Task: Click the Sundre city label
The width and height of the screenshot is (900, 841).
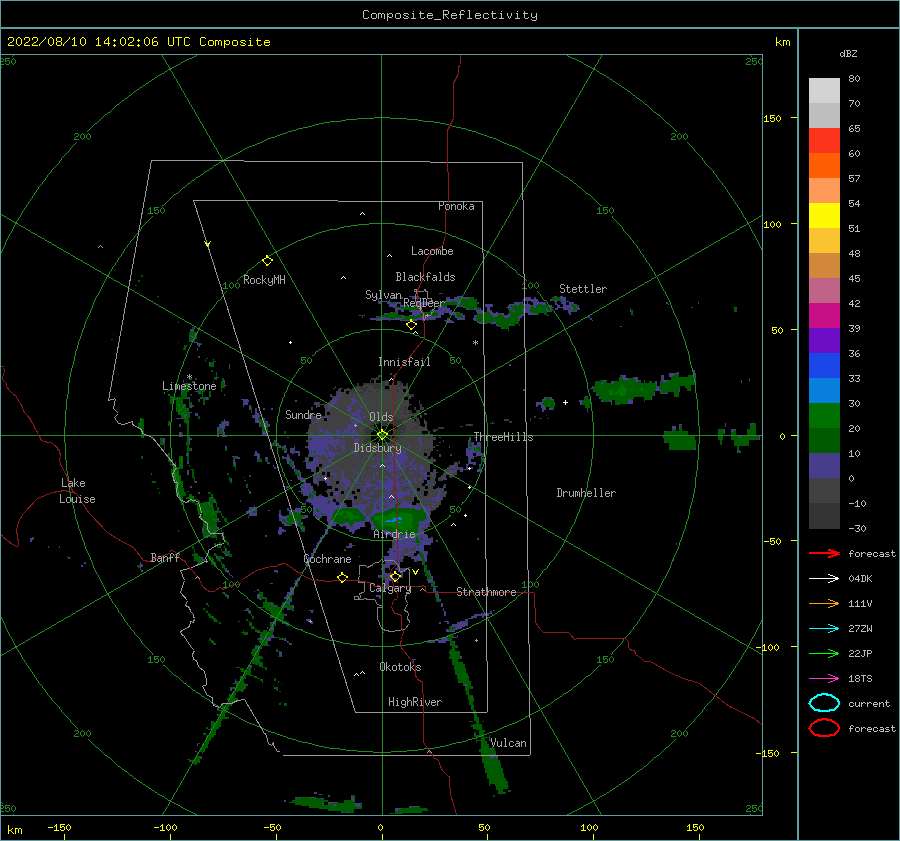Action: 303,414
